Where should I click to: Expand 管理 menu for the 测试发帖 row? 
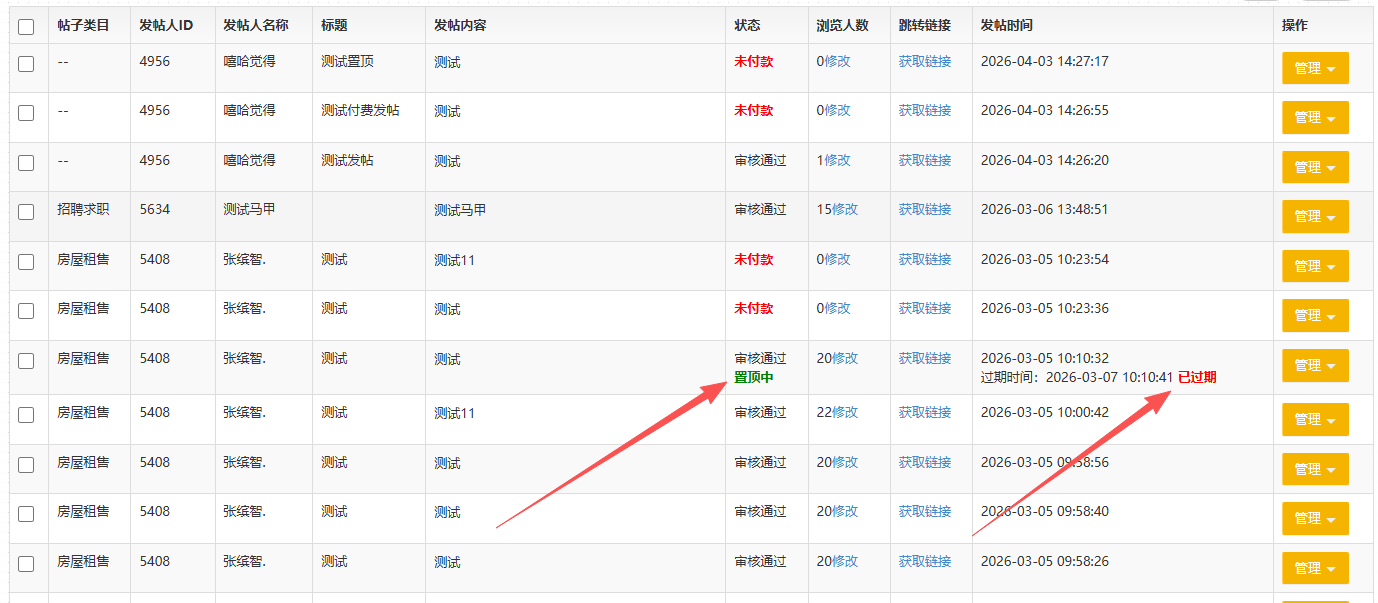[x=1315, y=167]
